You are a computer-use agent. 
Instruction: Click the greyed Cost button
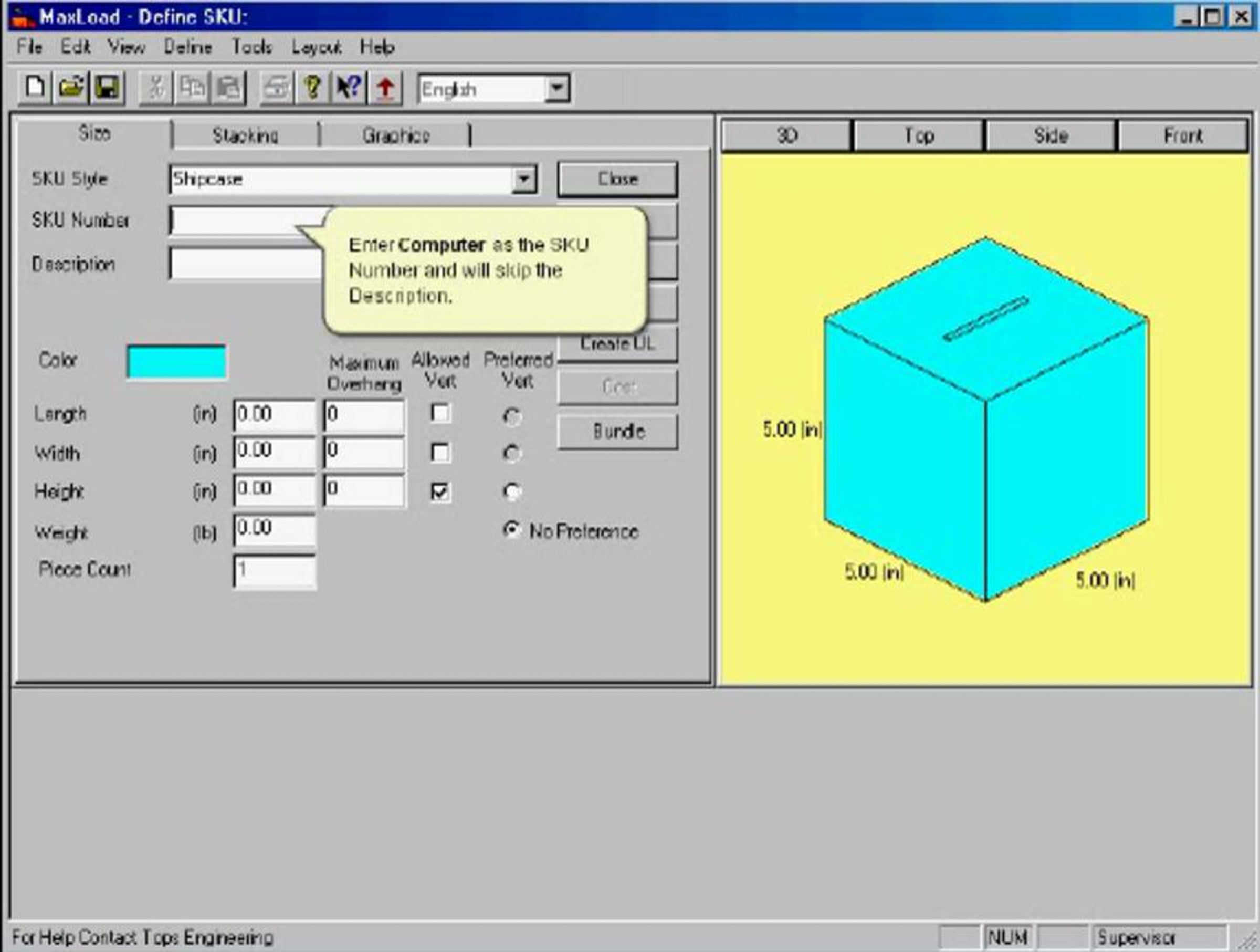point(618,387)
